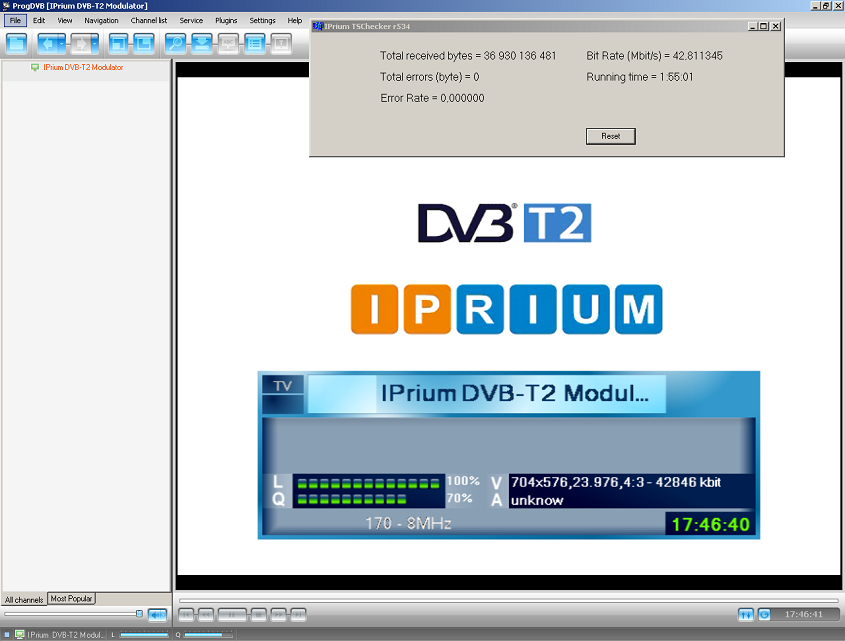Go to next channel with the right arrow
Image resolution: width=845 pixels, height=641 pixels.
click(x=80, y=43)
